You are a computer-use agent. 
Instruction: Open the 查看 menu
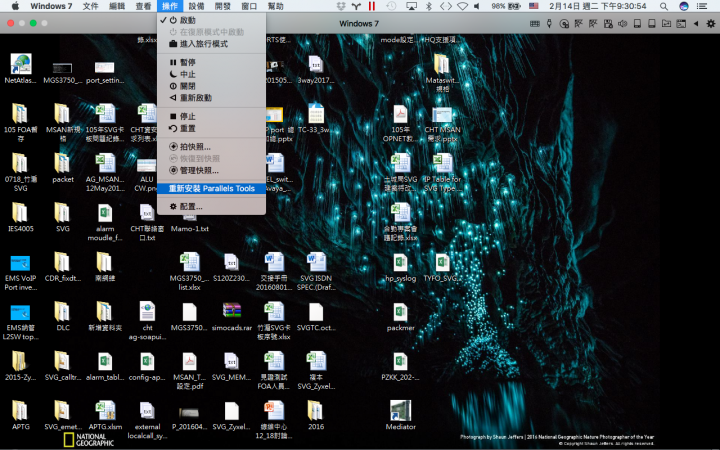143,6
